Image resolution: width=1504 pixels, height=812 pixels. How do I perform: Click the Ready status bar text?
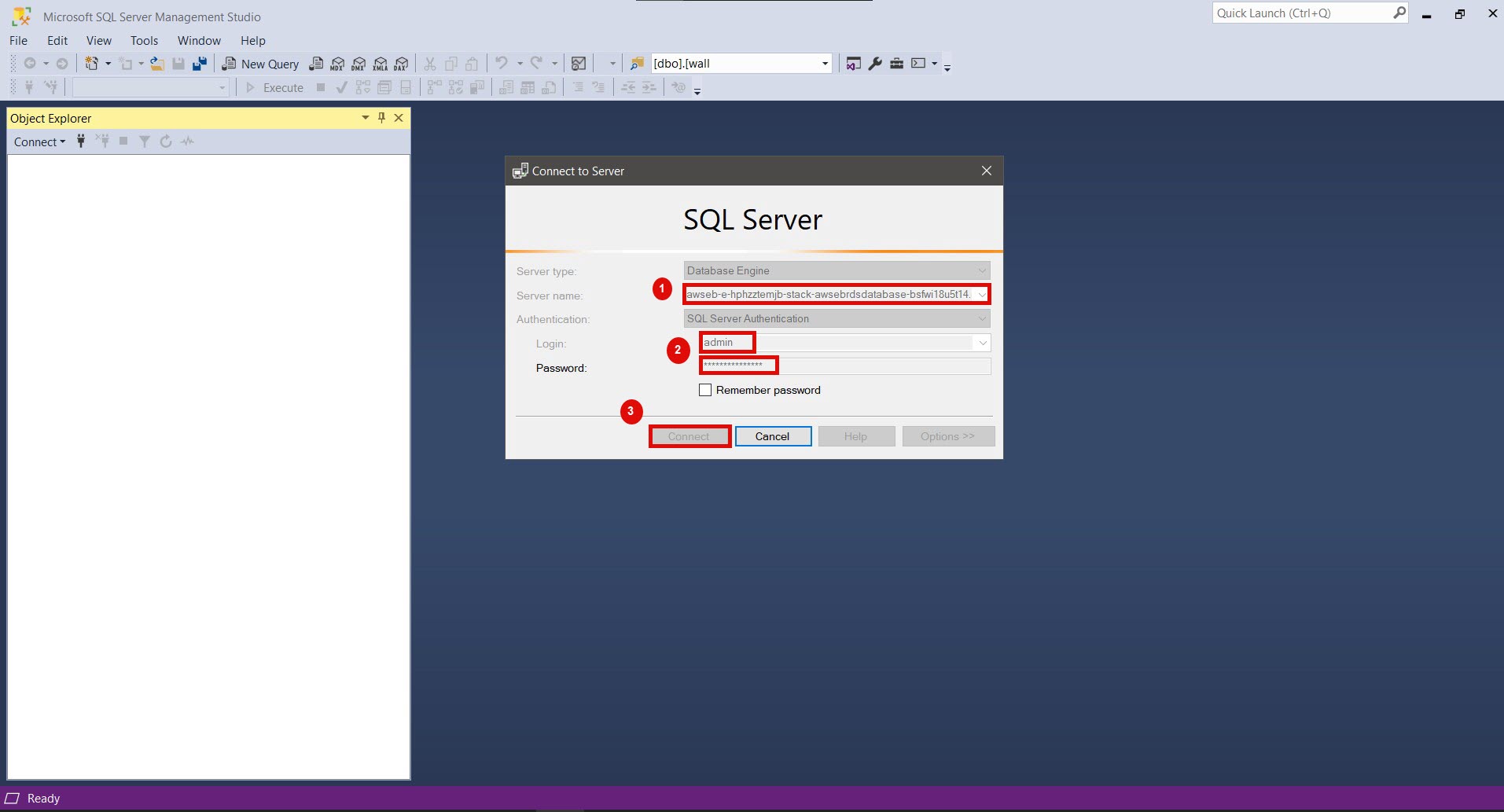(x=43, y=798)
